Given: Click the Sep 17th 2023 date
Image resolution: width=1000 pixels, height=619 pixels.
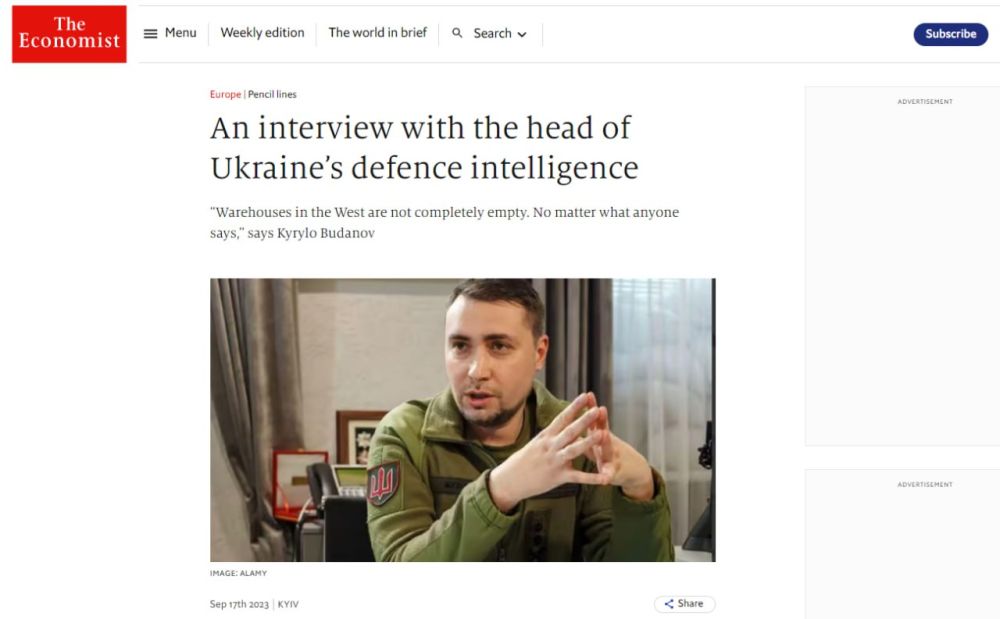Looking at the screenshot, I should click(239, 604).
